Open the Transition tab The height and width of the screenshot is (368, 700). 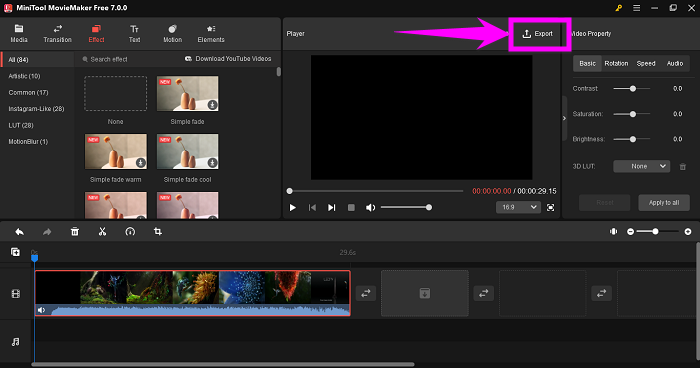click(58, 34)
